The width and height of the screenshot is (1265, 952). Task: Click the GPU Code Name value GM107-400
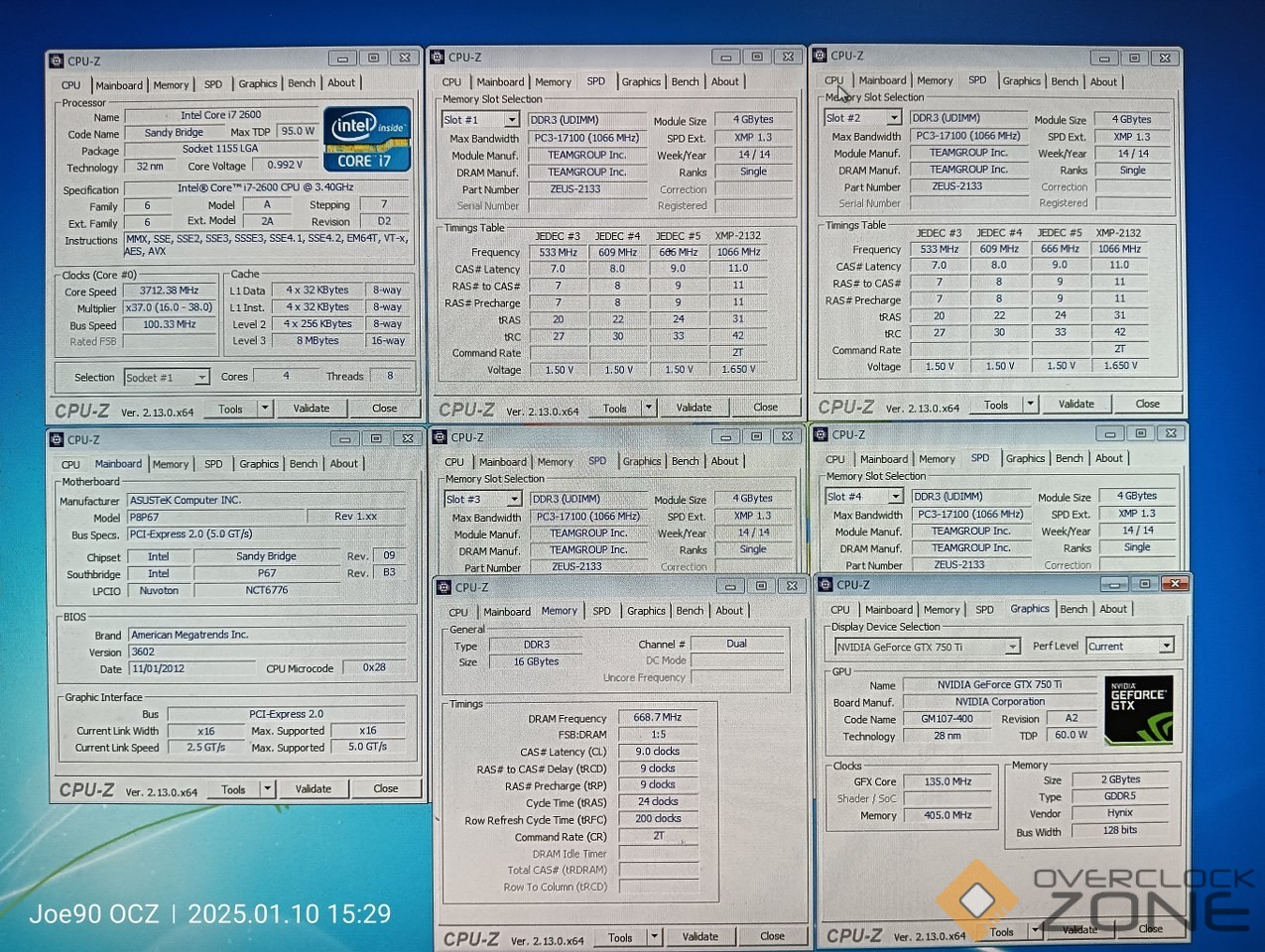[x=948, y=719]
